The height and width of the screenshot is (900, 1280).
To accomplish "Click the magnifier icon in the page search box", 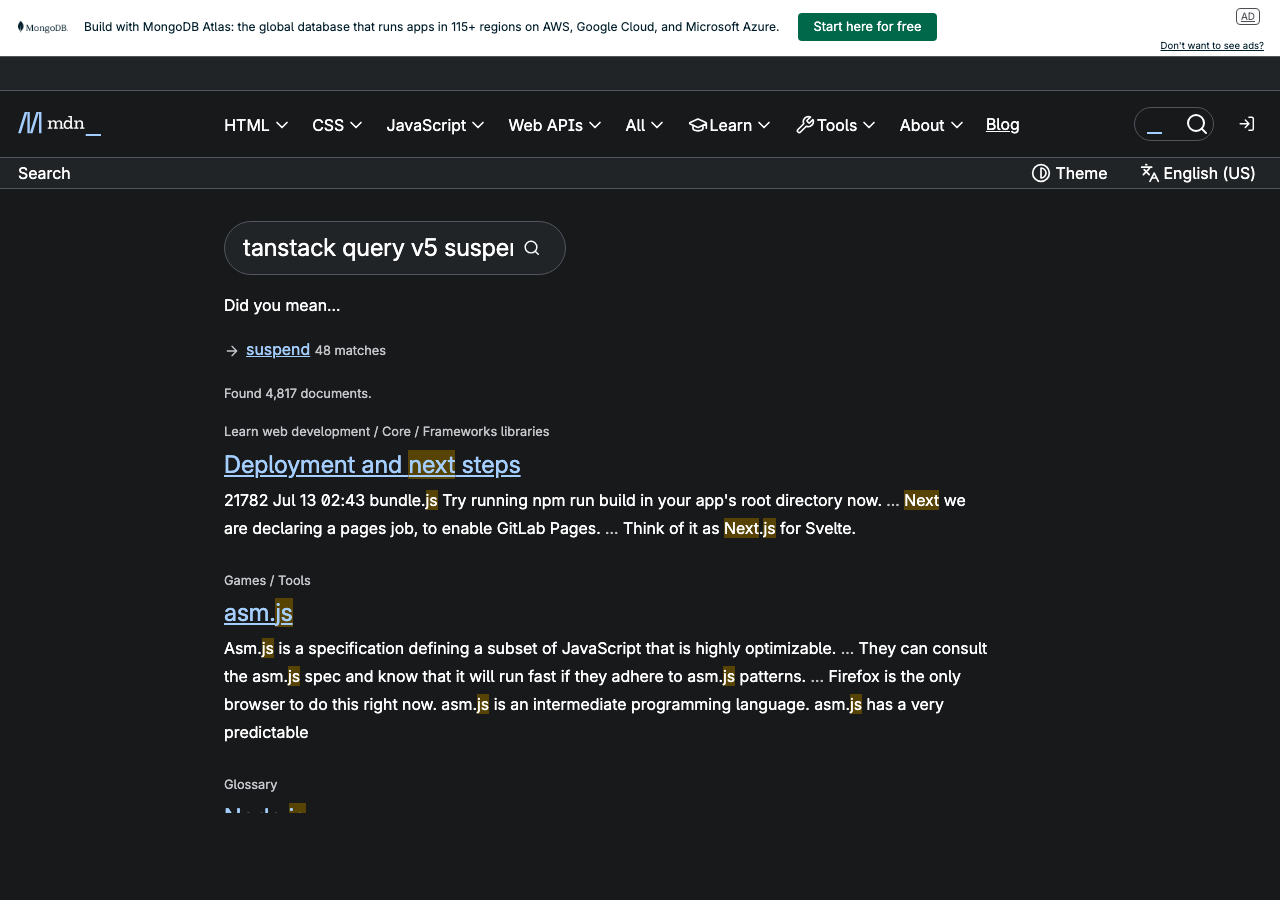I will [531, 247].
